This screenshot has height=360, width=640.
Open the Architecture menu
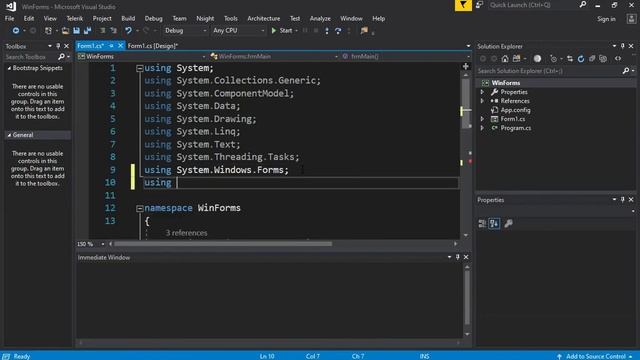pos(264,19)
